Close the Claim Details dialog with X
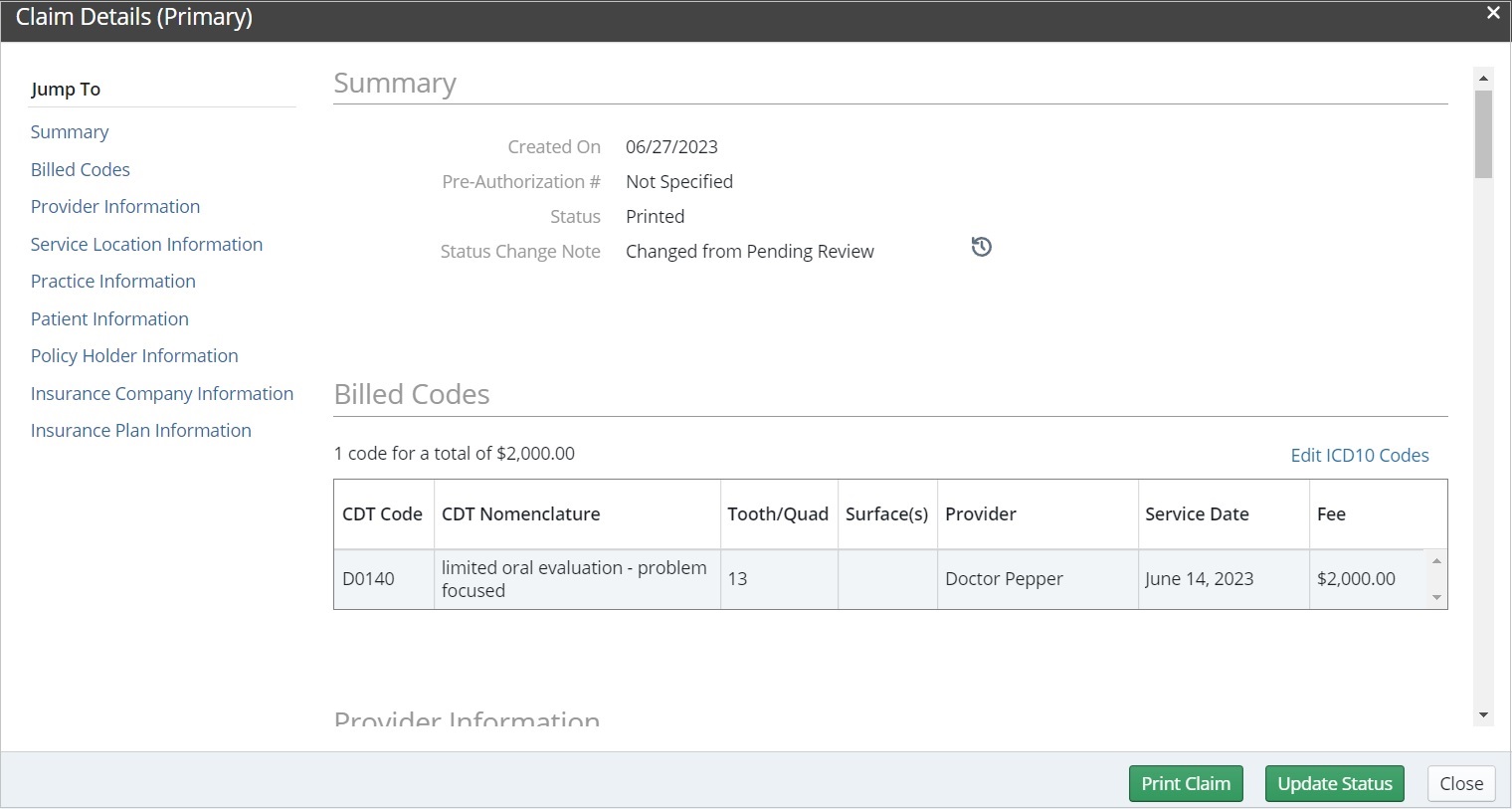The image size is (1512, 809). click(1493, 14)
